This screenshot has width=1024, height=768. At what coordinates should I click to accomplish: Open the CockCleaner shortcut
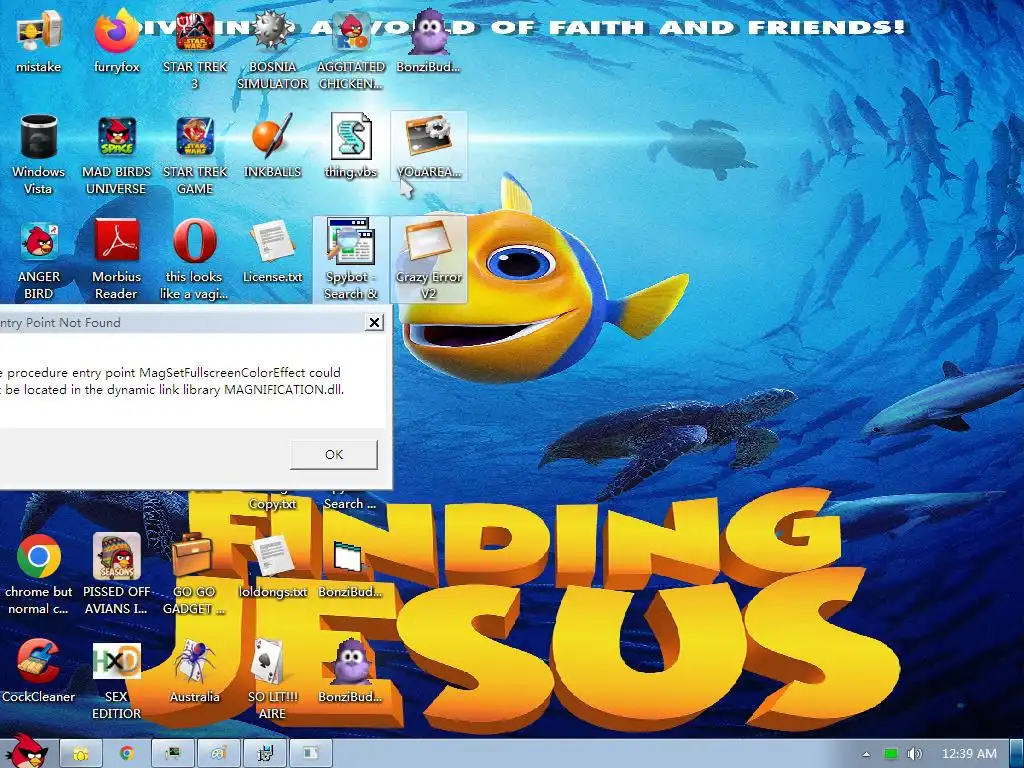pos(39,671)
